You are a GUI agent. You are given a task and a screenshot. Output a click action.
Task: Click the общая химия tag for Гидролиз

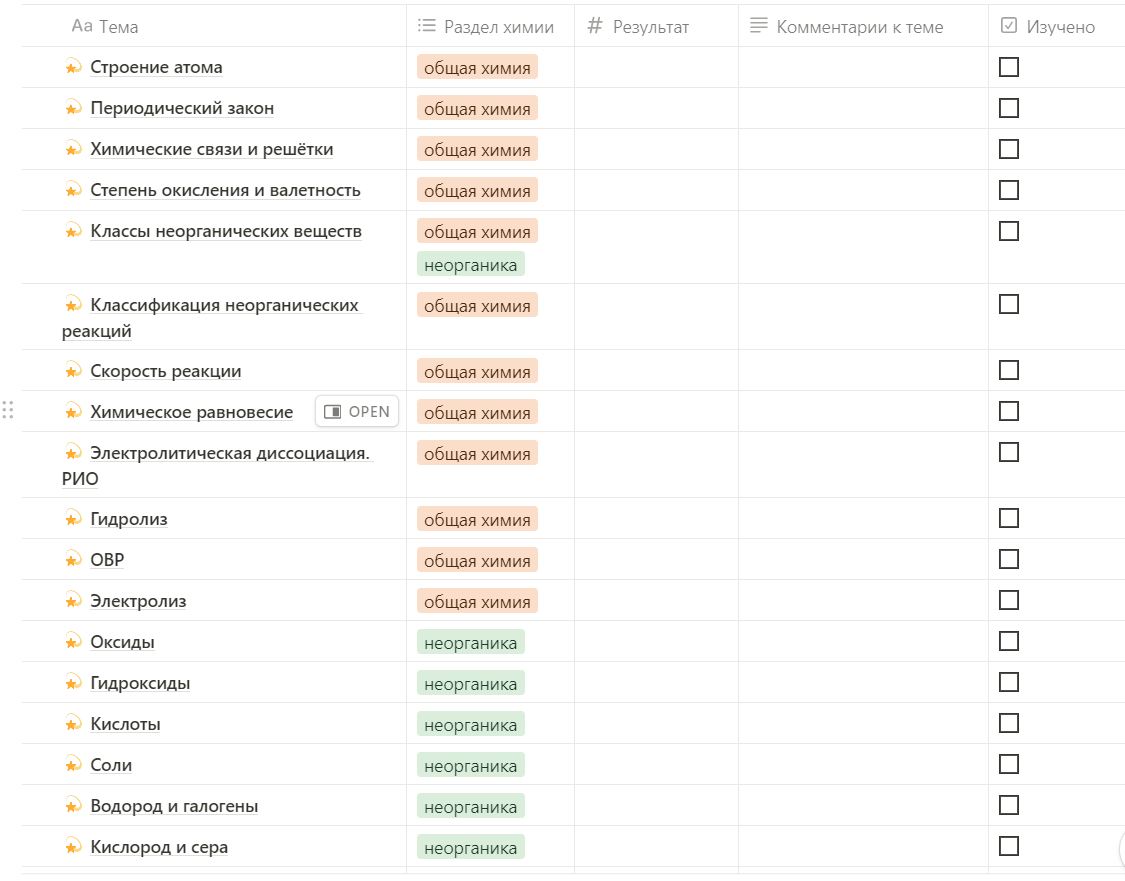[477, 519]
